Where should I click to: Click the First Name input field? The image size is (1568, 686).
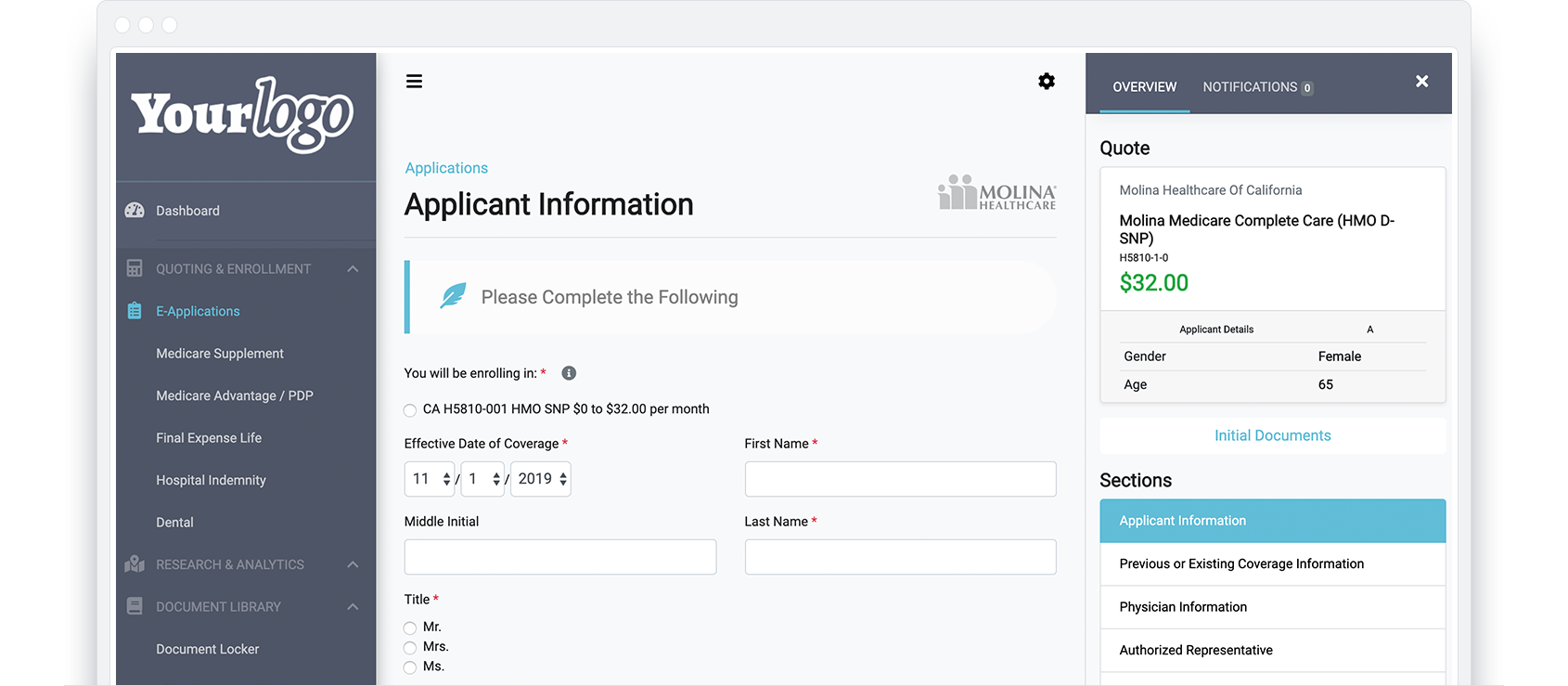click(900, 479)
